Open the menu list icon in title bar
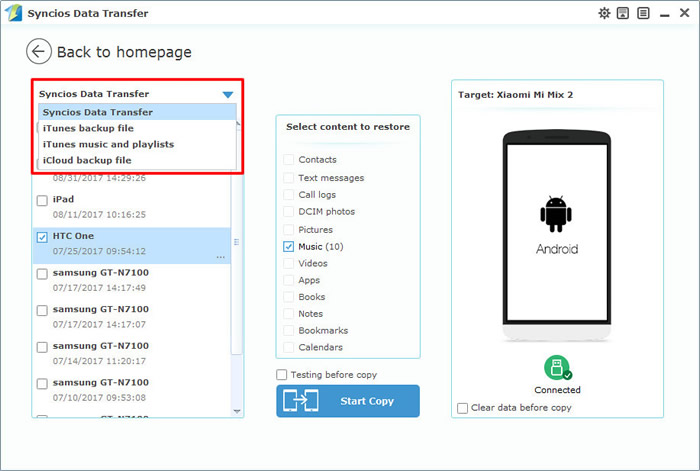 643,13
